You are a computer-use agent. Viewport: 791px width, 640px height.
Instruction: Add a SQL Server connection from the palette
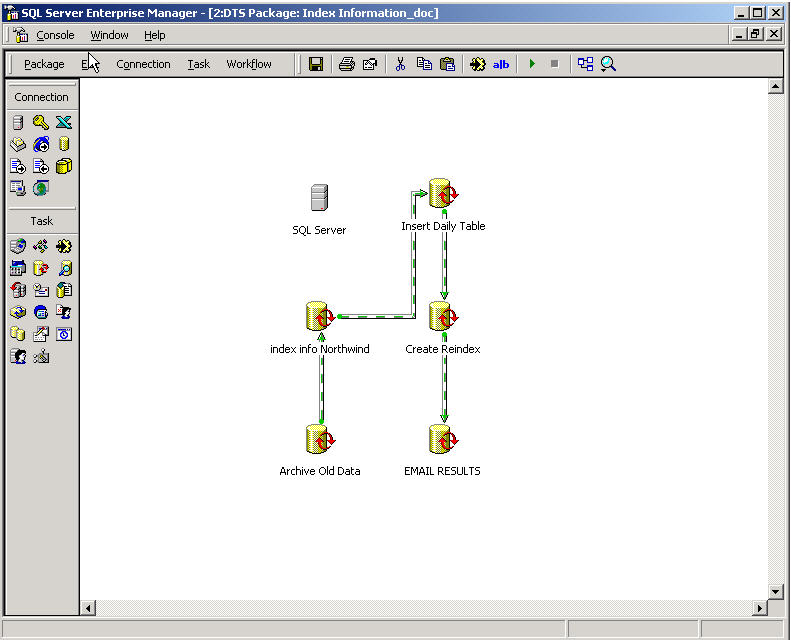(x=18, y=122)
